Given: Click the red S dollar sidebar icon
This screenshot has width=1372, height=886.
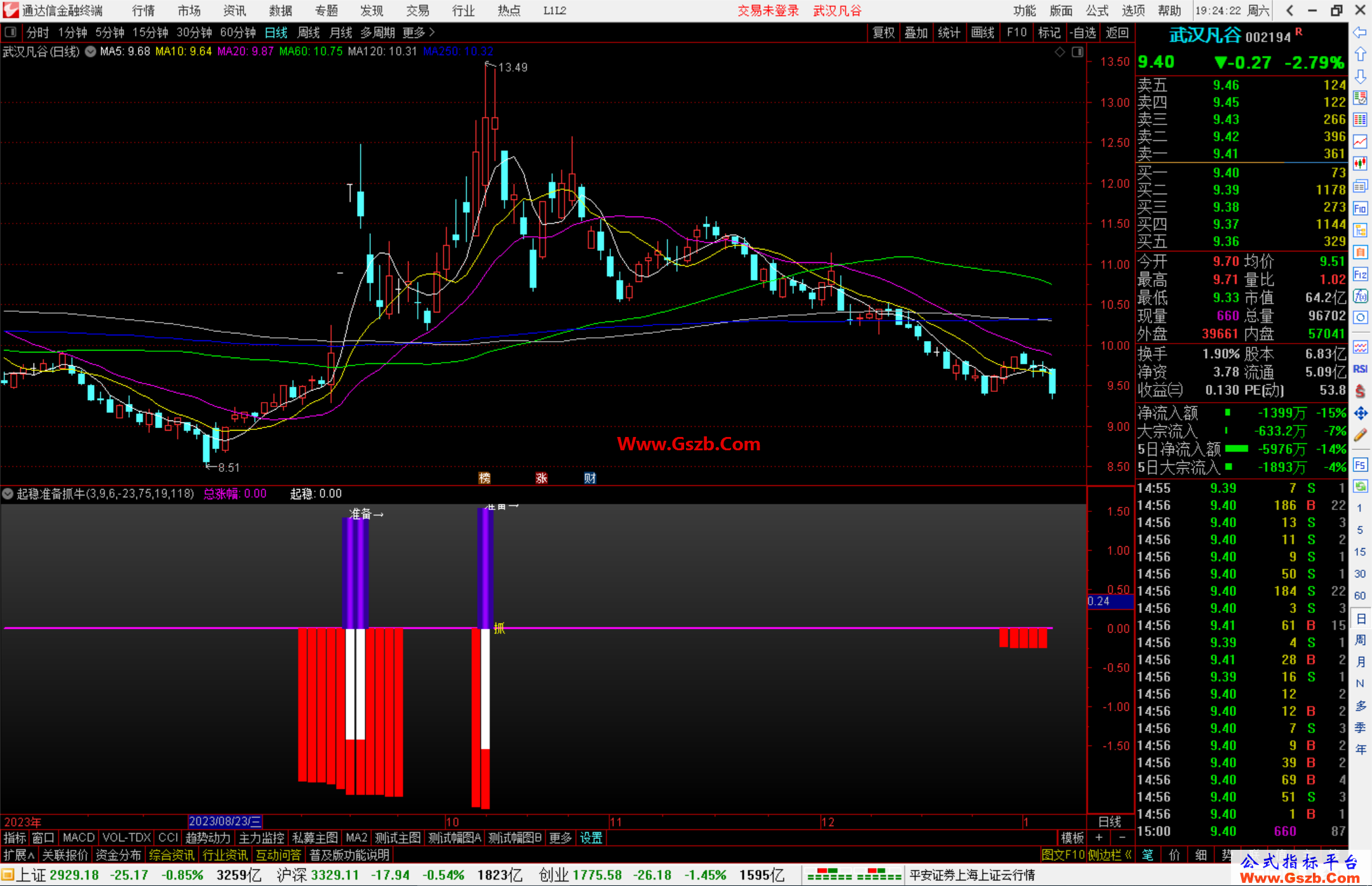Looking at the screenshot, I should click(x=1360, y=391).
